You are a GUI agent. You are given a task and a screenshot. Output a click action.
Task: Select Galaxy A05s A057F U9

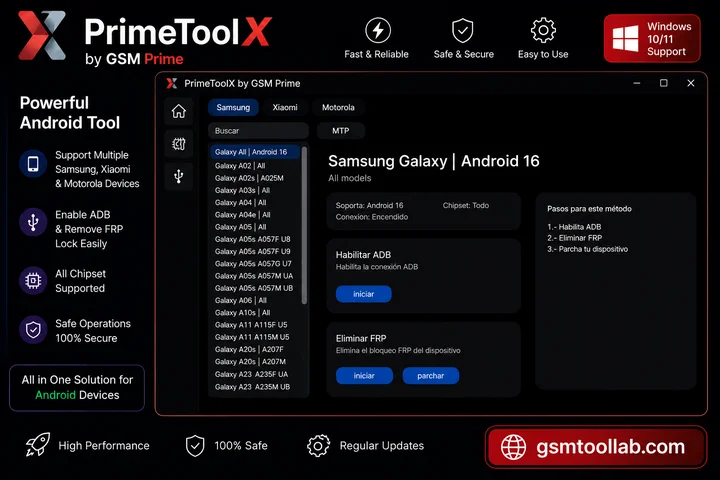(x=255, y=252)
